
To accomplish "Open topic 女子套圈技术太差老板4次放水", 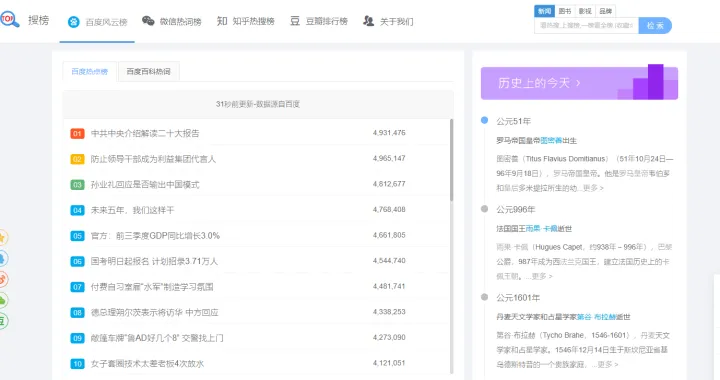I will point(147,364).
